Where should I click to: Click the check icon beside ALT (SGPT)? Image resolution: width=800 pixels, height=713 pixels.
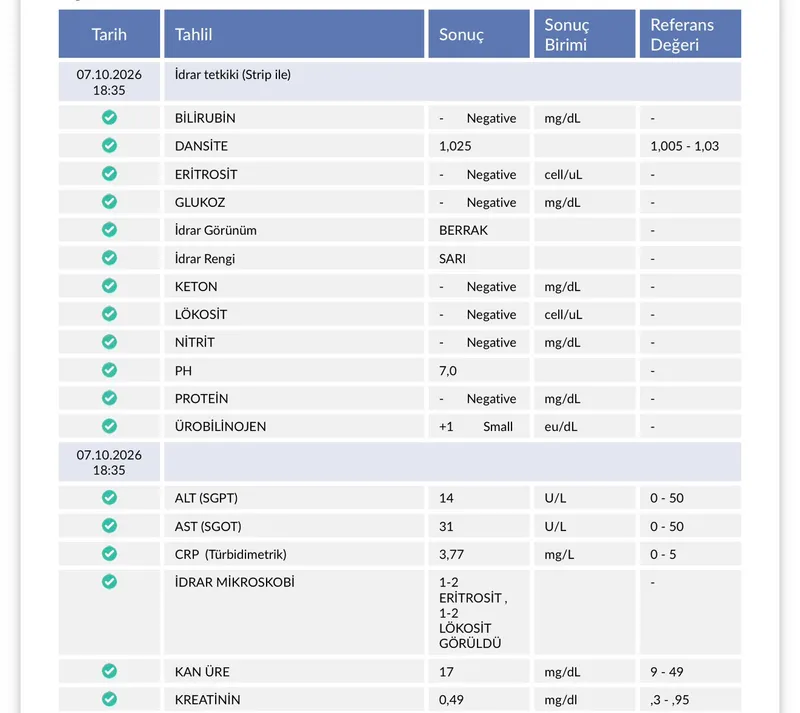tap(109, 497)
